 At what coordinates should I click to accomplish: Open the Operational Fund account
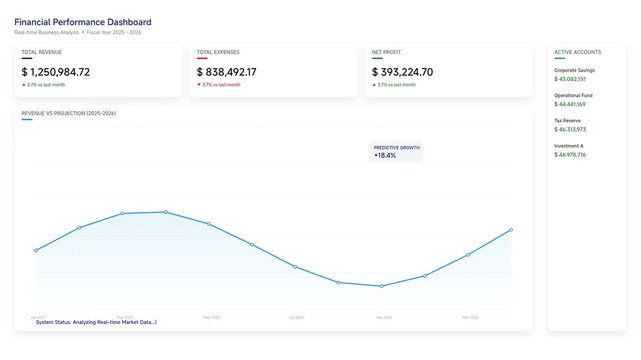(x=573, y=95)
